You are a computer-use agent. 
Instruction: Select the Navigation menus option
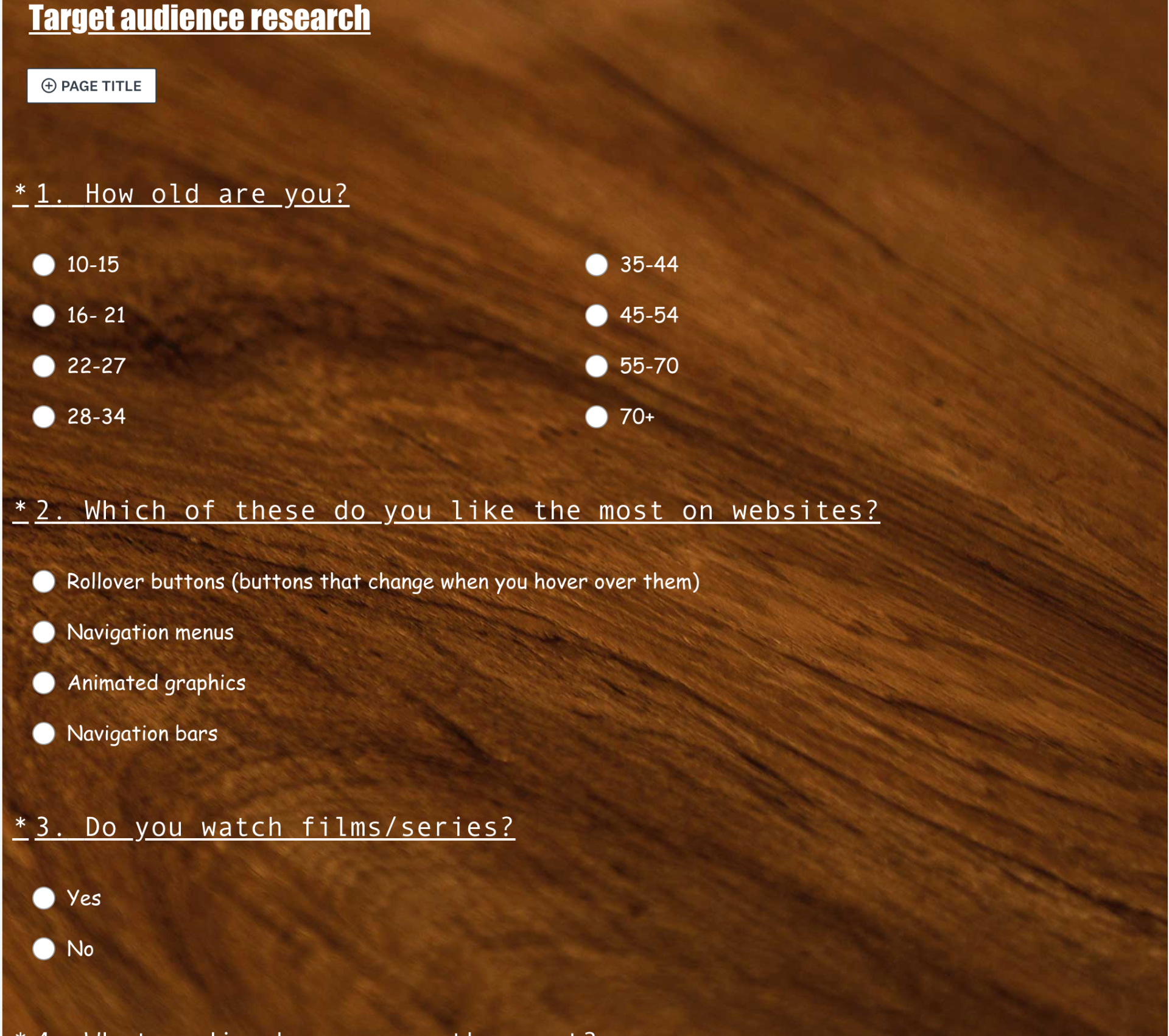pyautogui.click(x=44, y=632)
